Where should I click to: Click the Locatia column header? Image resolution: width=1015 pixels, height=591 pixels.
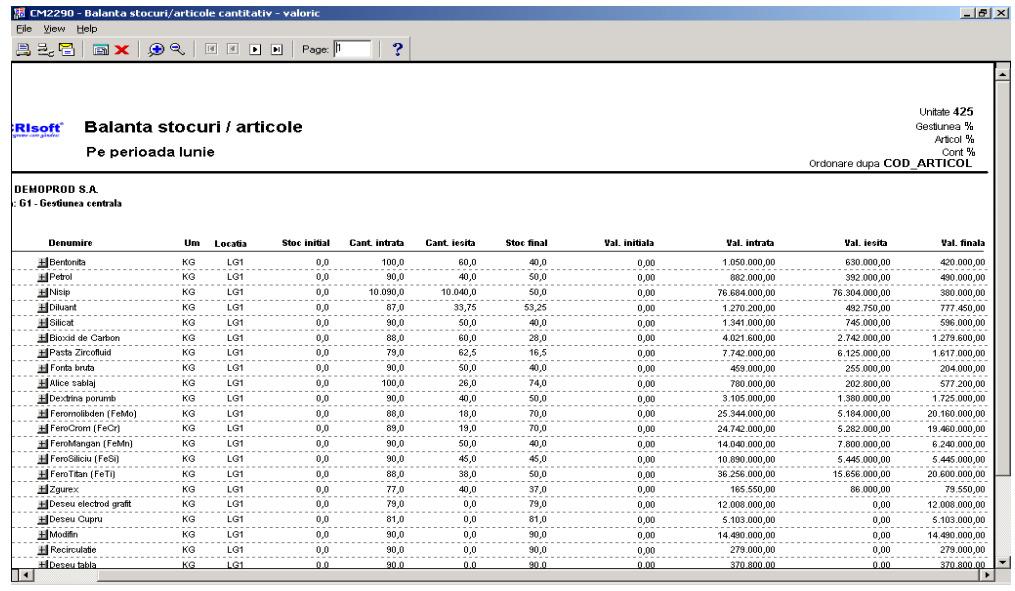coord(230,243)
